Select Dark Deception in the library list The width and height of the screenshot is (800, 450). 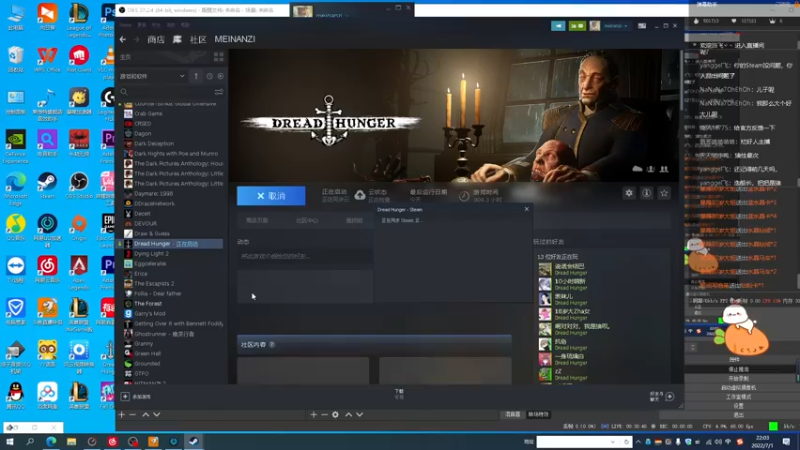click(x=154, y=143)
